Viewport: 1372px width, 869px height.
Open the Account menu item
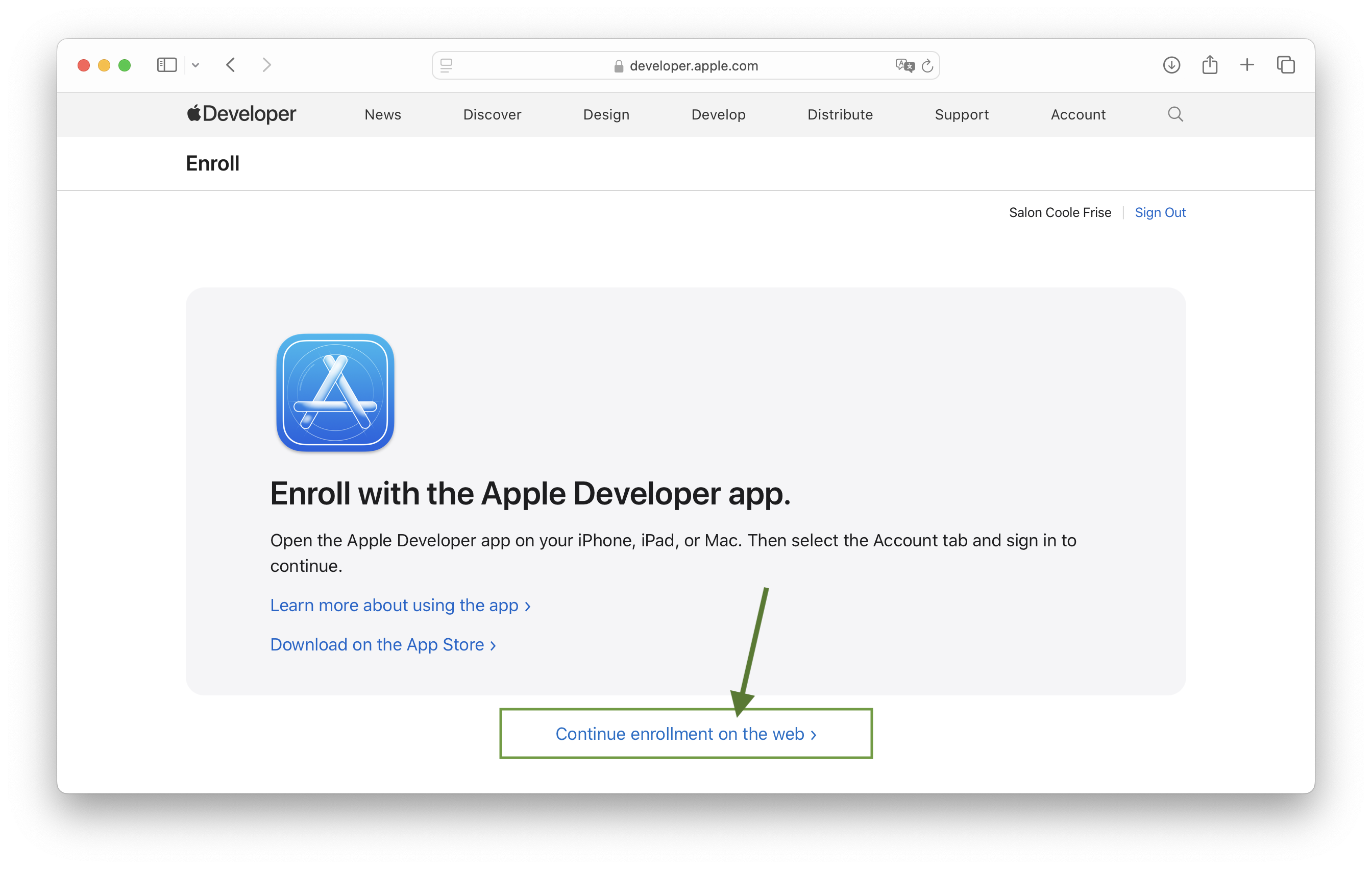click(x=1078, y=114)
